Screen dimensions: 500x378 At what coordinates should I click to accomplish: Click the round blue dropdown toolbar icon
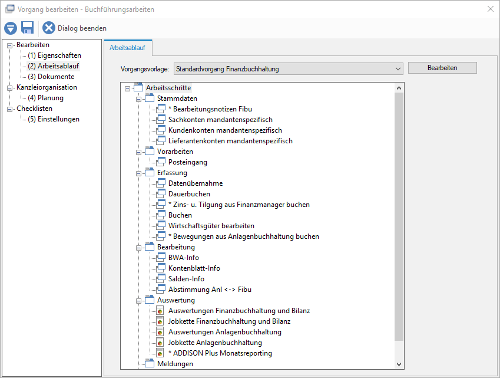[x=10, y=28]
